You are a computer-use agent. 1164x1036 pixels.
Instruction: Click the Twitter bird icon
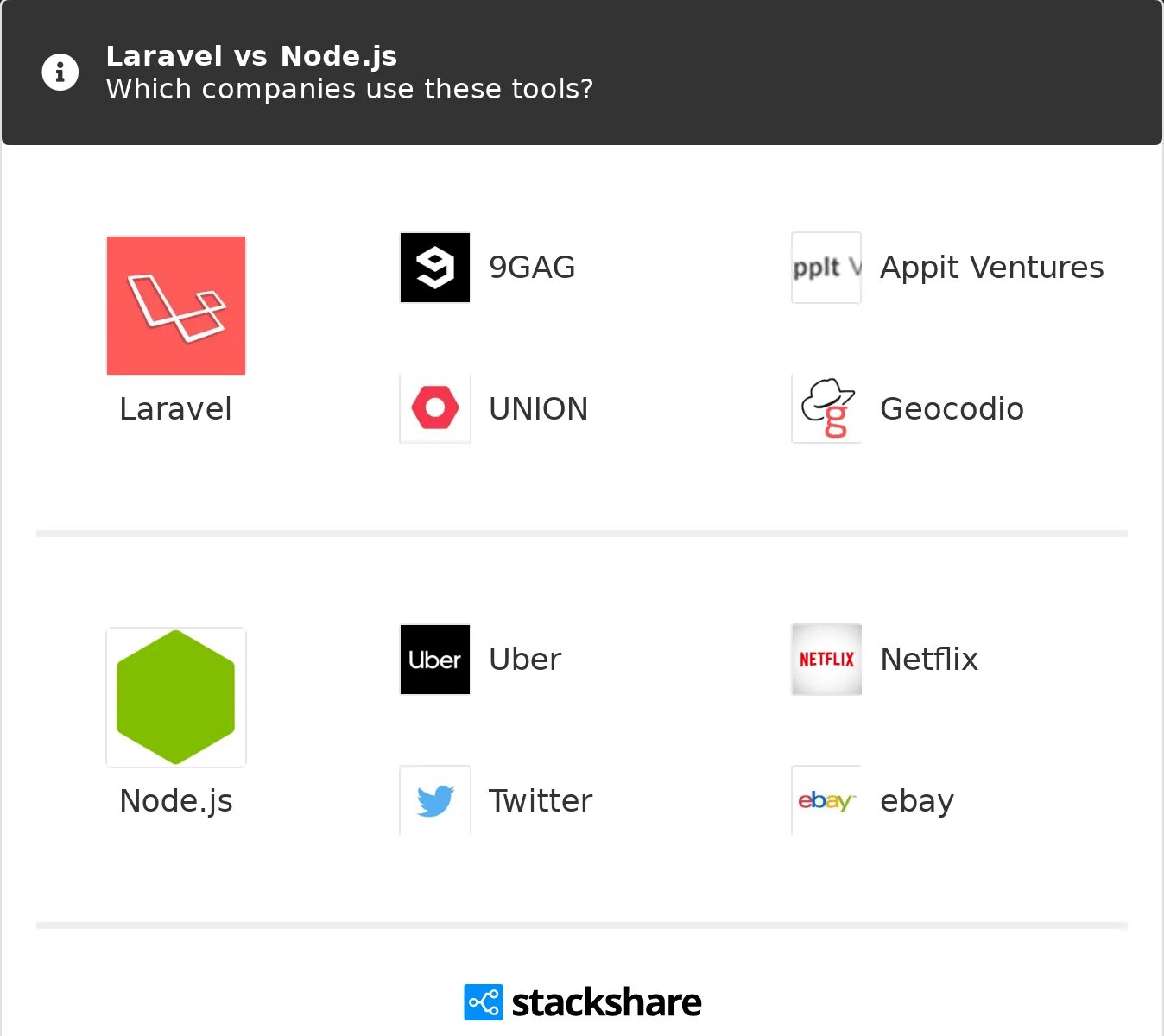coord(435,800)
